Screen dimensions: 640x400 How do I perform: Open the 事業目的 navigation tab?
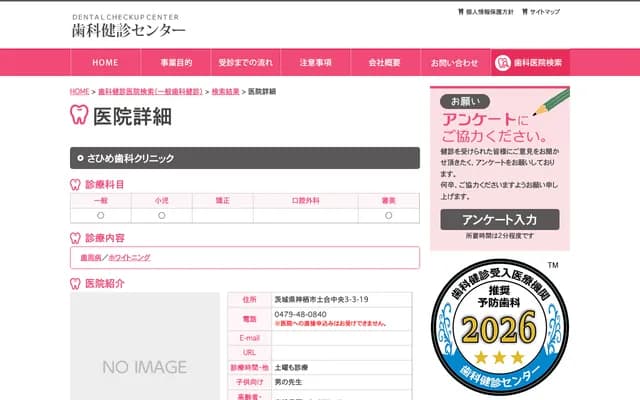[175, 63]
